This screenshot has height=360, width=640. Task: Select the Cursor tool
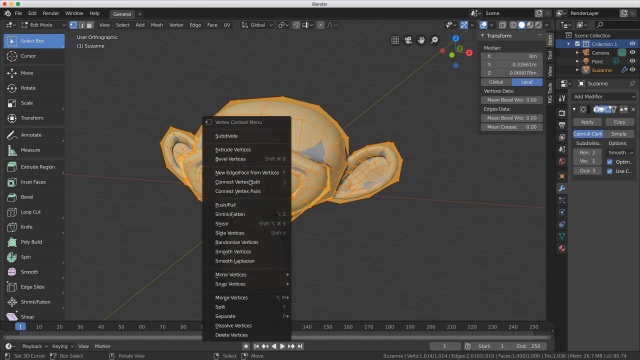(34, 56)
